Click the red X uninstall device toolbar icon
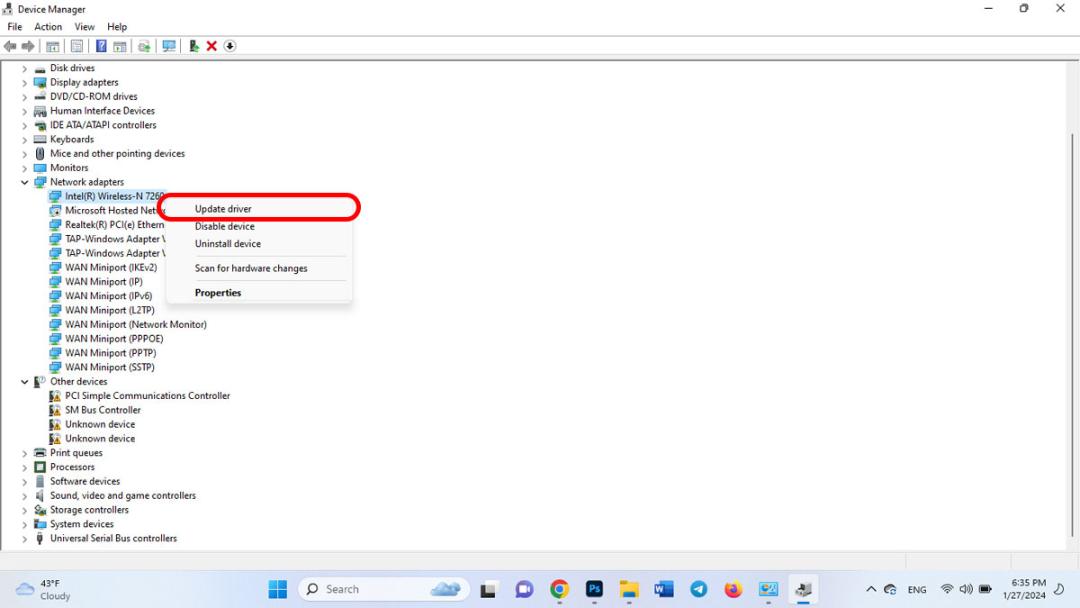1080x608 pixels. click(211, 46)
